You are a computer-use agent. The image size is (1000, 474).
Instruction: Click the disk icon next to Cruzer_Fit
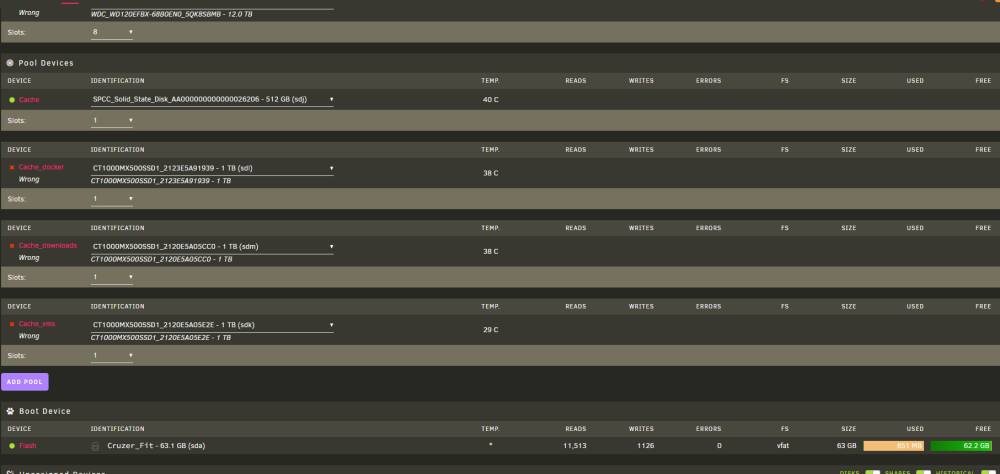[95, 446]
